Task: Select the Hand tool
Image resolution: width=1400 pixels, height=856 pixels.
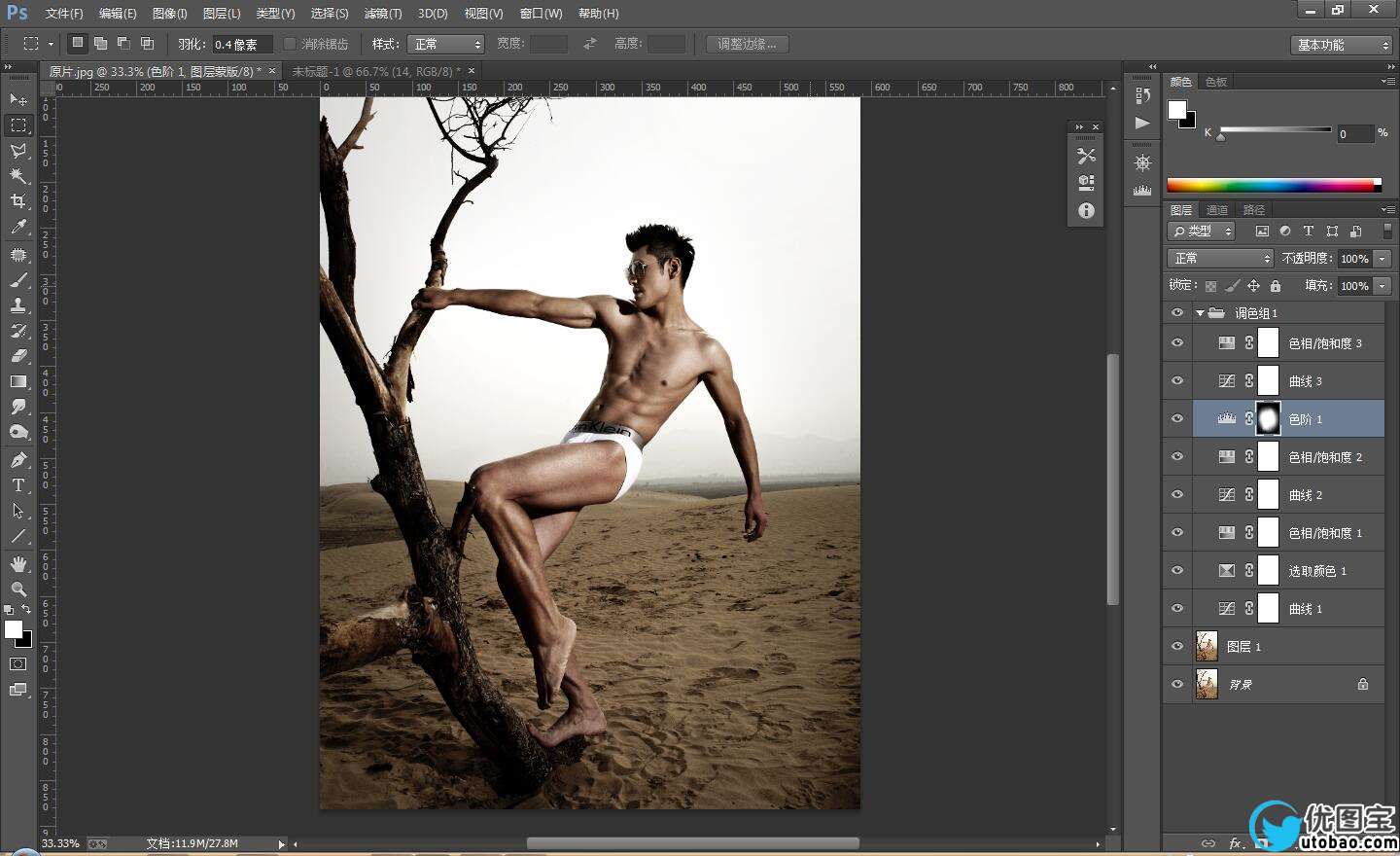Action: tap(18, 564)
